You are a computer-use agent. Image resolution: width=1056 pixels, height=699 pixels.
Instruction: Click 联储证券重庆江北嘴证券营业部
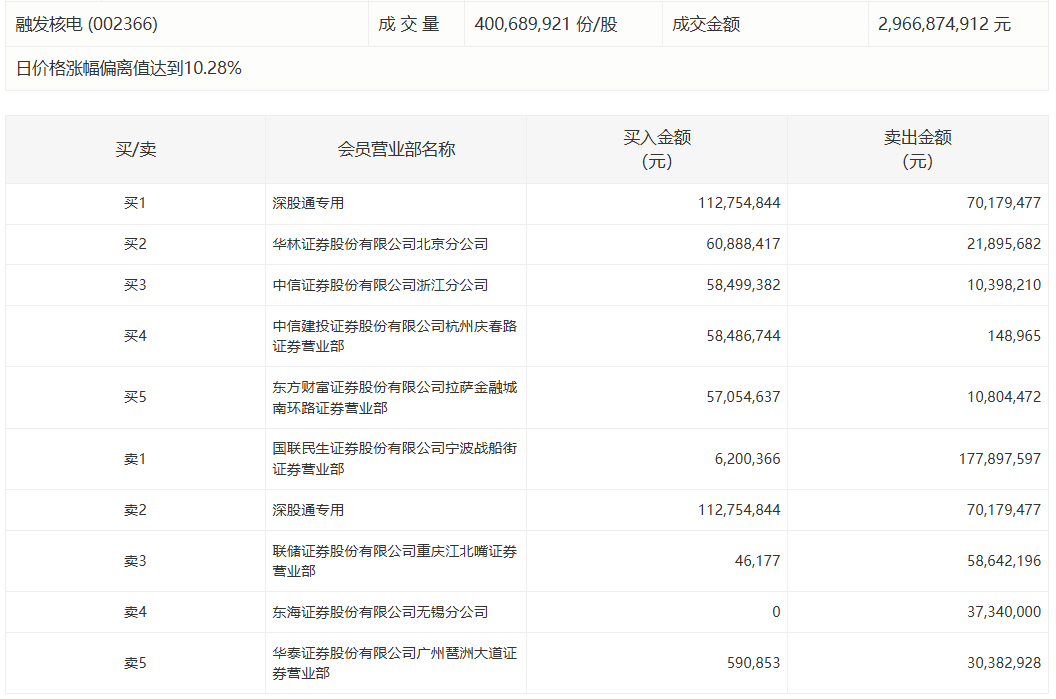click(x=394, y=561)
